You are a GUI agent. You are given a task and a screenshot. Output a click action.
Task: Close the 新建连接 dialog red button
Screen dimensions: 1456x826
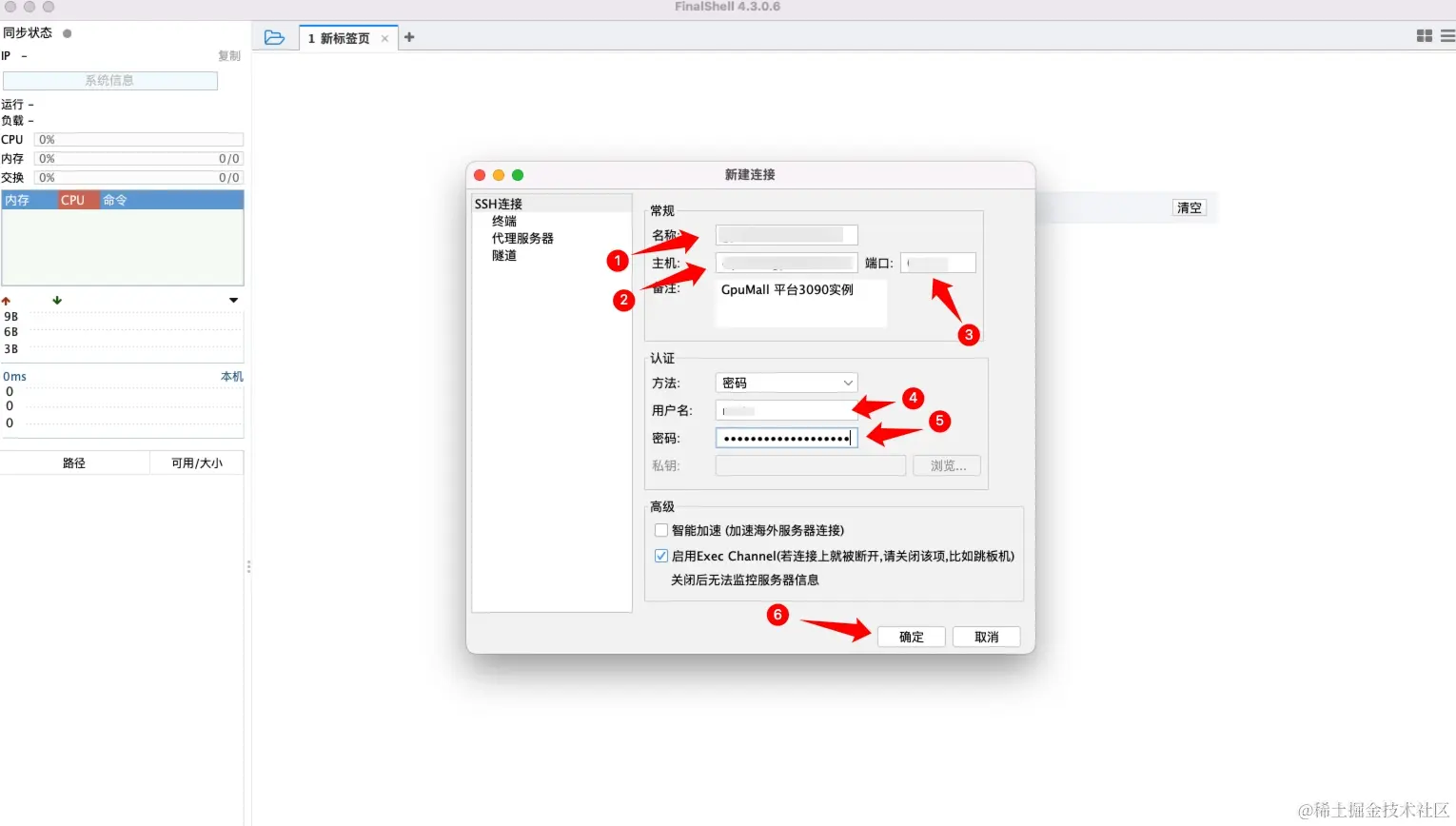coord(480,175)
